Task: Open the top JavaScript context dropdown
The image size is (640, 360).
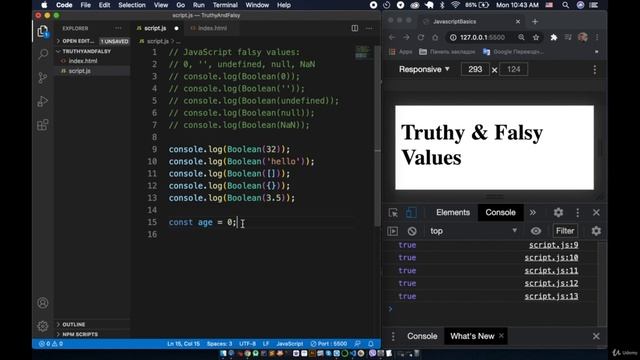Action: pyautogui.click(x=473, y=231)
